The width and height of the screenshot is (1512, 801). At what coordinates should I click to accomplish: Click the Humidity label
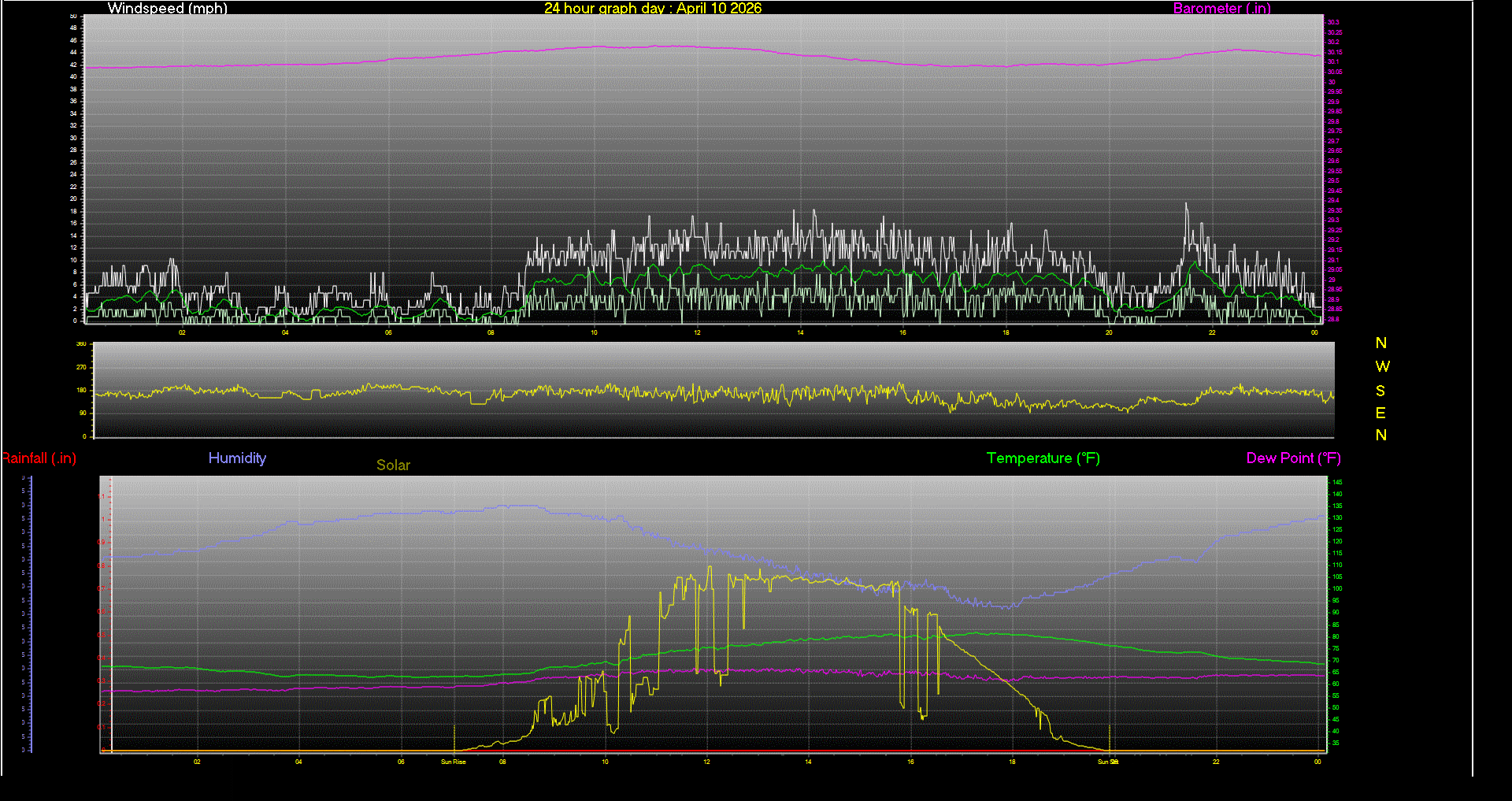pyautogui.click(x=237, y=458)
